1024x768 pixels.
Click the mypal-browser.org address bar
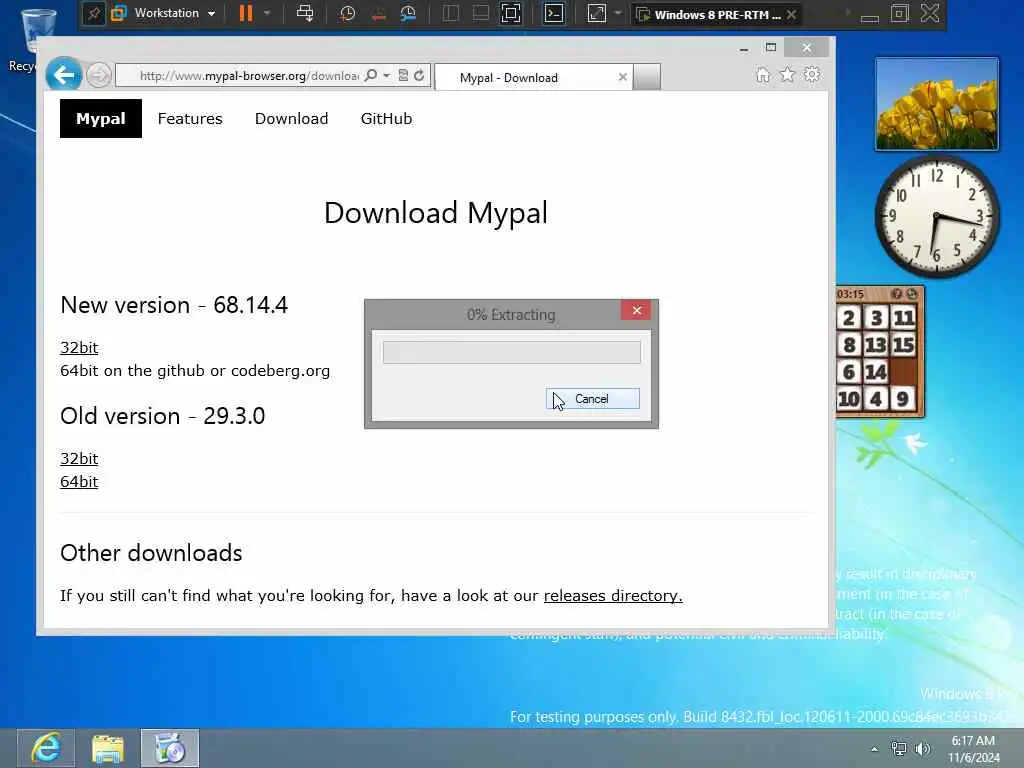248,76
